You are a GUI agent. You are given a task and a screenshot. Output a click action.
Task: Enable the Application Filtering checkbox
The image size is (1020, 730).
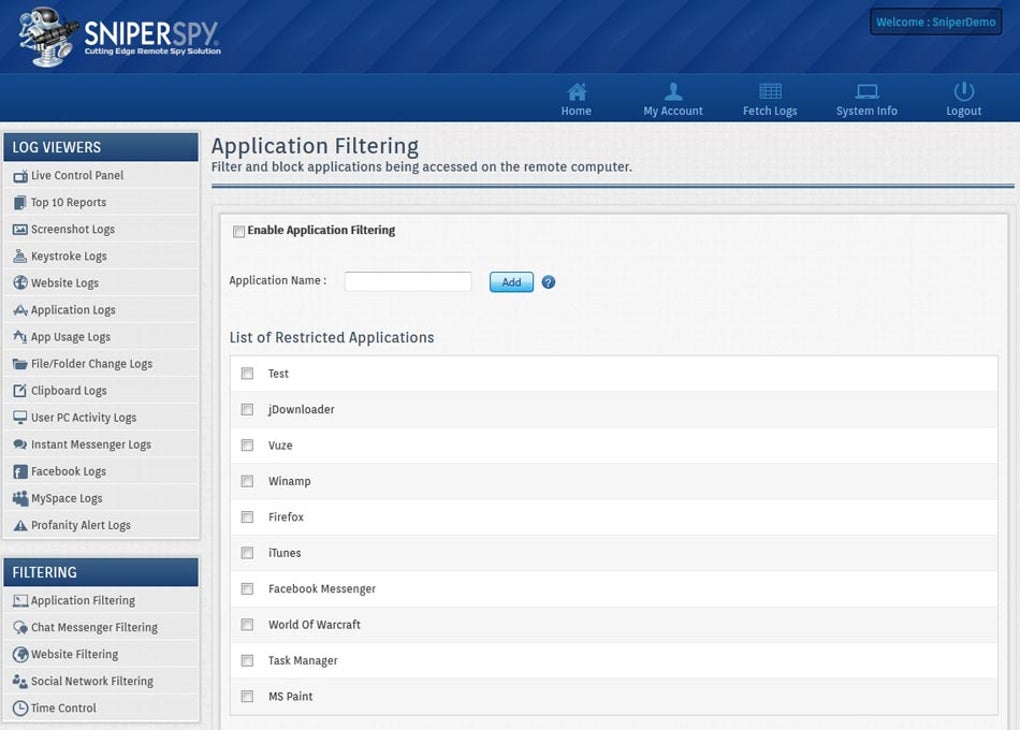click(239, 231)
